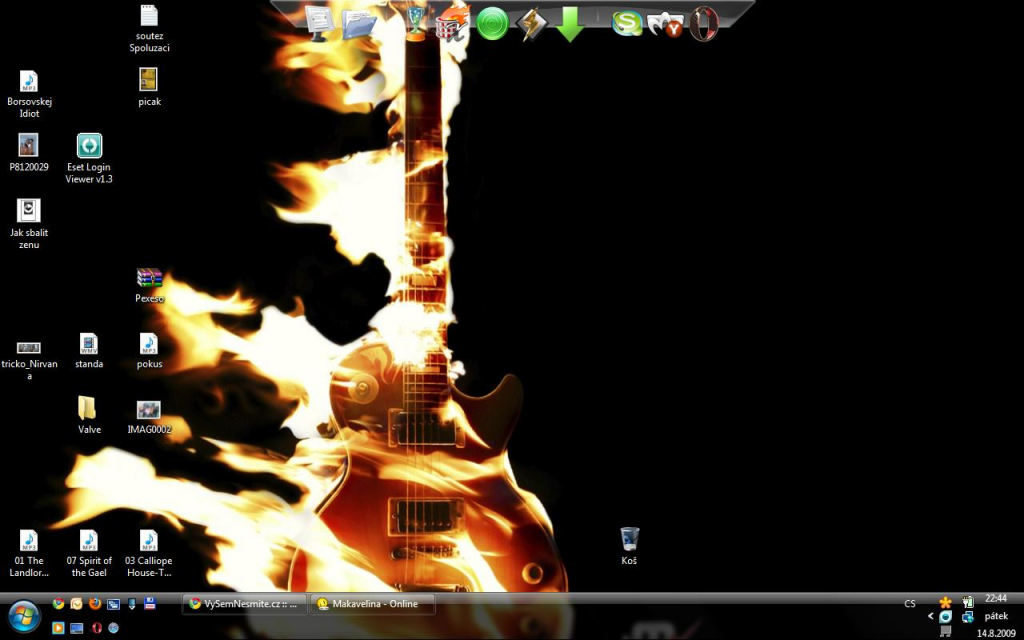1024x640 pixels.
Task: Click the down-arrow device Quick Launch icon
Action: click(132, 604)
